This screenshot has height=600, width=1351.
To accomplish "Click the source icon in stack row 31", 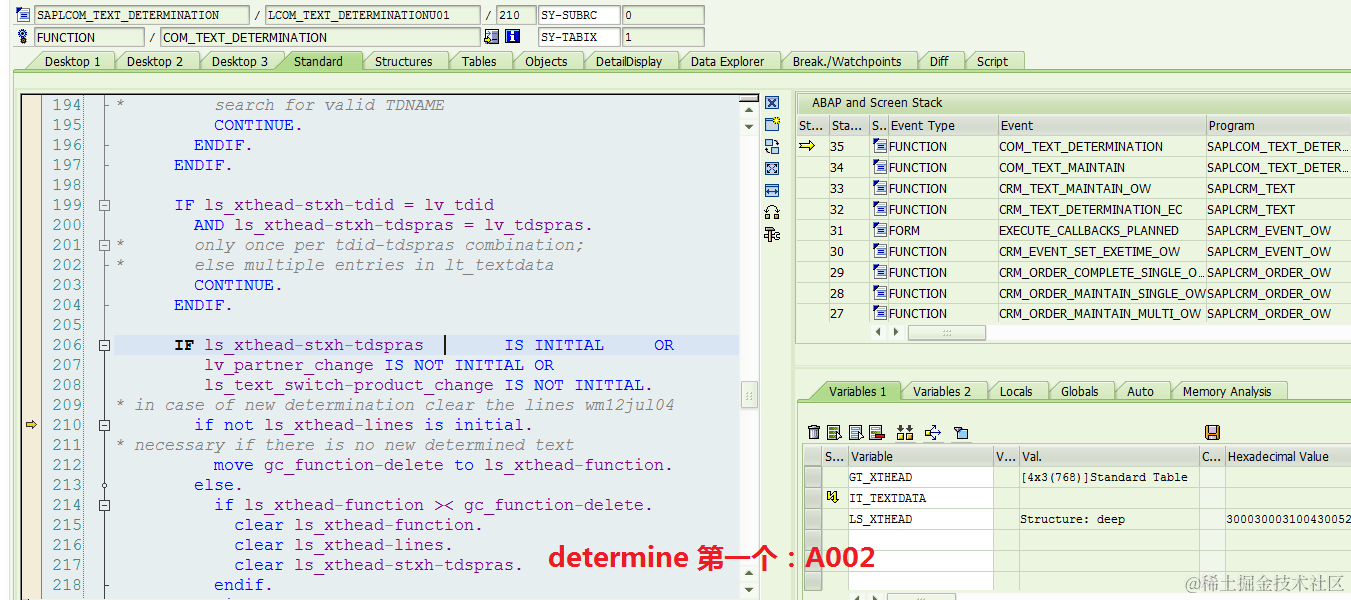I will tap(880, 230).
